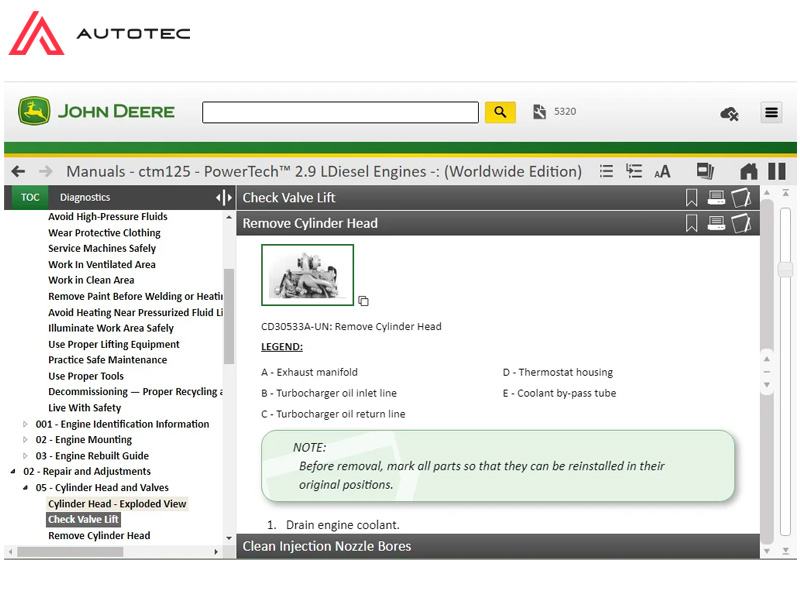
Task: Open Wear Protective Clothing topic
Action: tap(104, 233)
